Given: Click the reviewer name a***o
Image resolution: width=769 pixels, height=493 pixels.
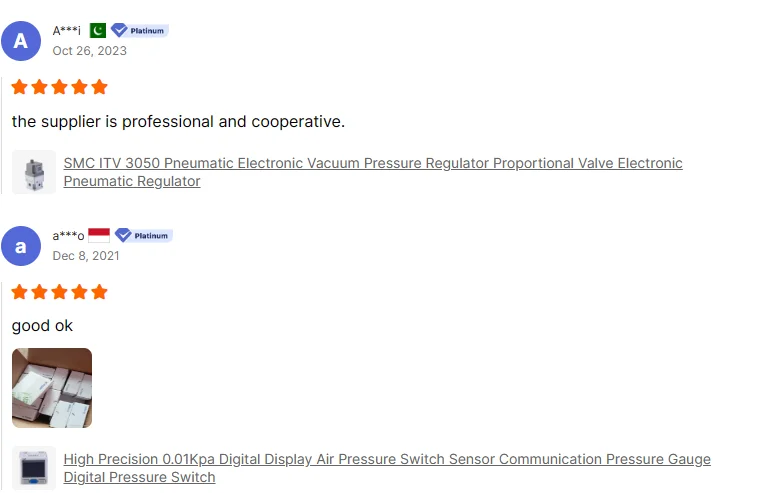Looking at the screenshot, I should 68,236.
